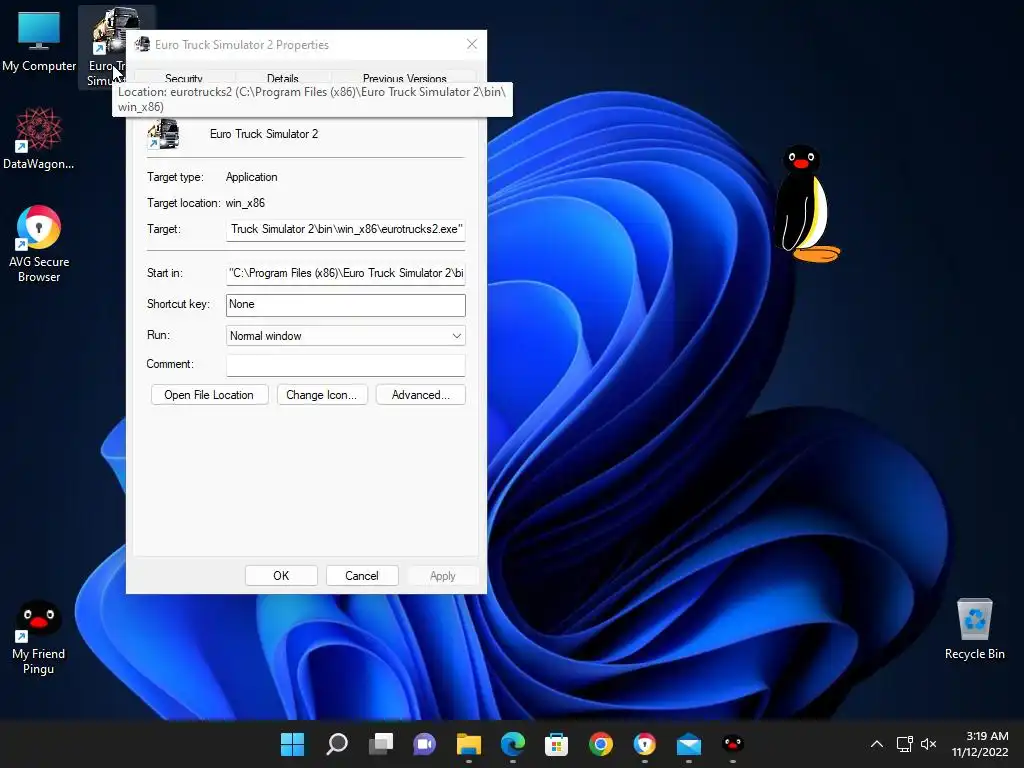The image size is (1024, 768).
Task: Confirm the dialog with OK
Action: pos(281,575)
